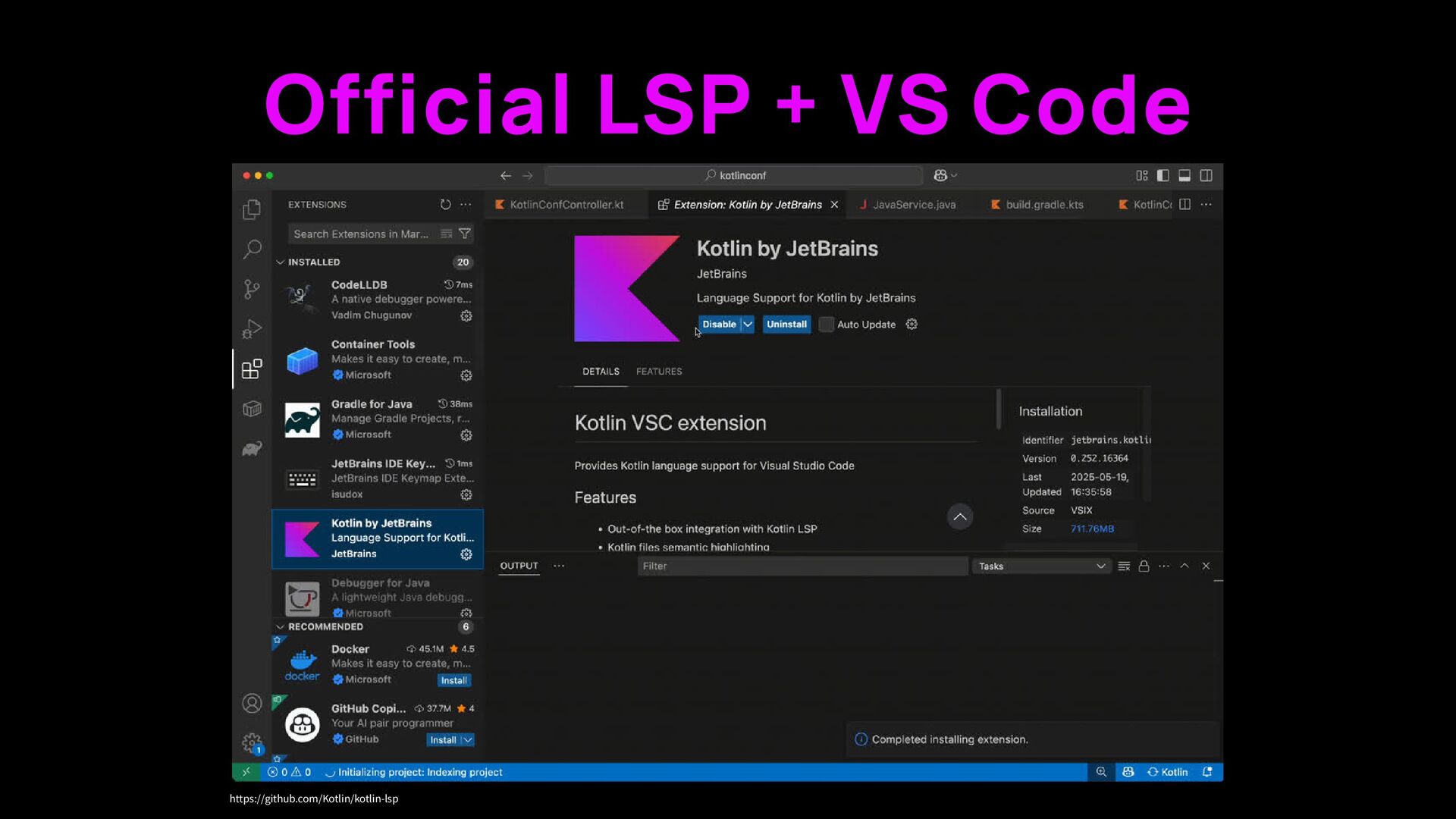Switch to KotlinConfController.kt tab
The width and height of the screenshot is (1456, 819).
[x=566, y=205]
